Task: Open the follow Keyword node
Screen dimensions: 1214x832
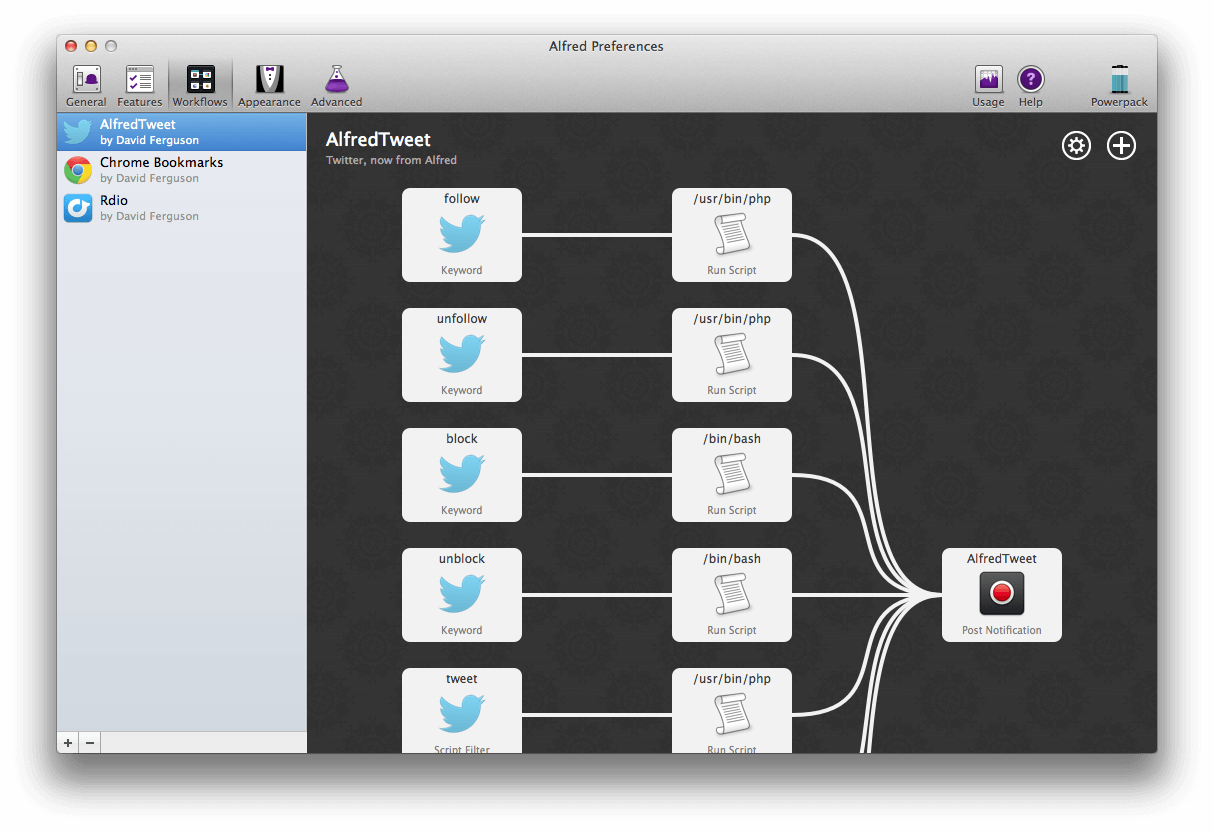Action: 461,235
